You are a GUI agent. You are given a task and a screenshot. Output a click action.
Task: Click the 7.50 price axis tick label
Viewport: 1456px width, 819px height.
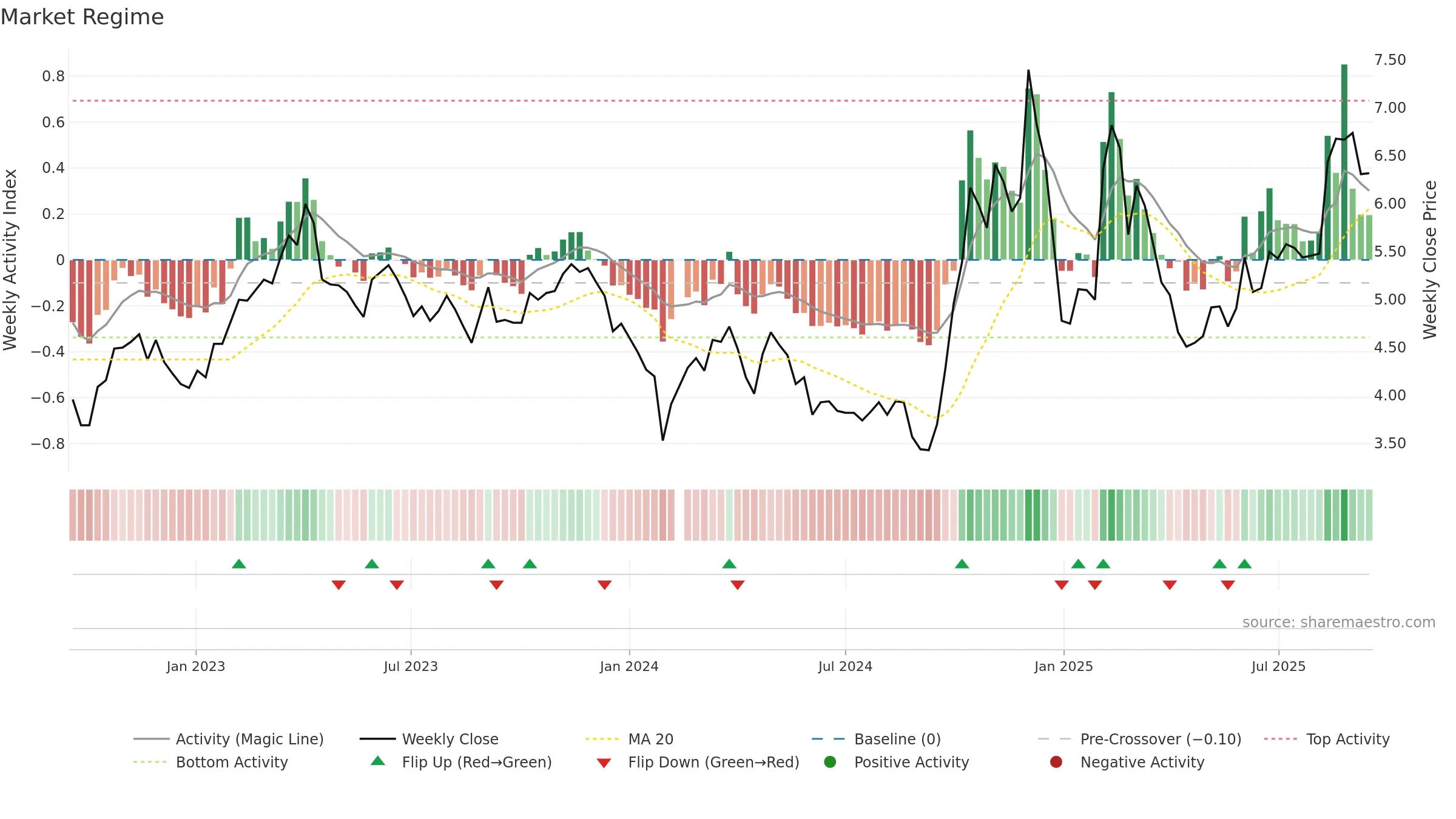point(1390,60)
